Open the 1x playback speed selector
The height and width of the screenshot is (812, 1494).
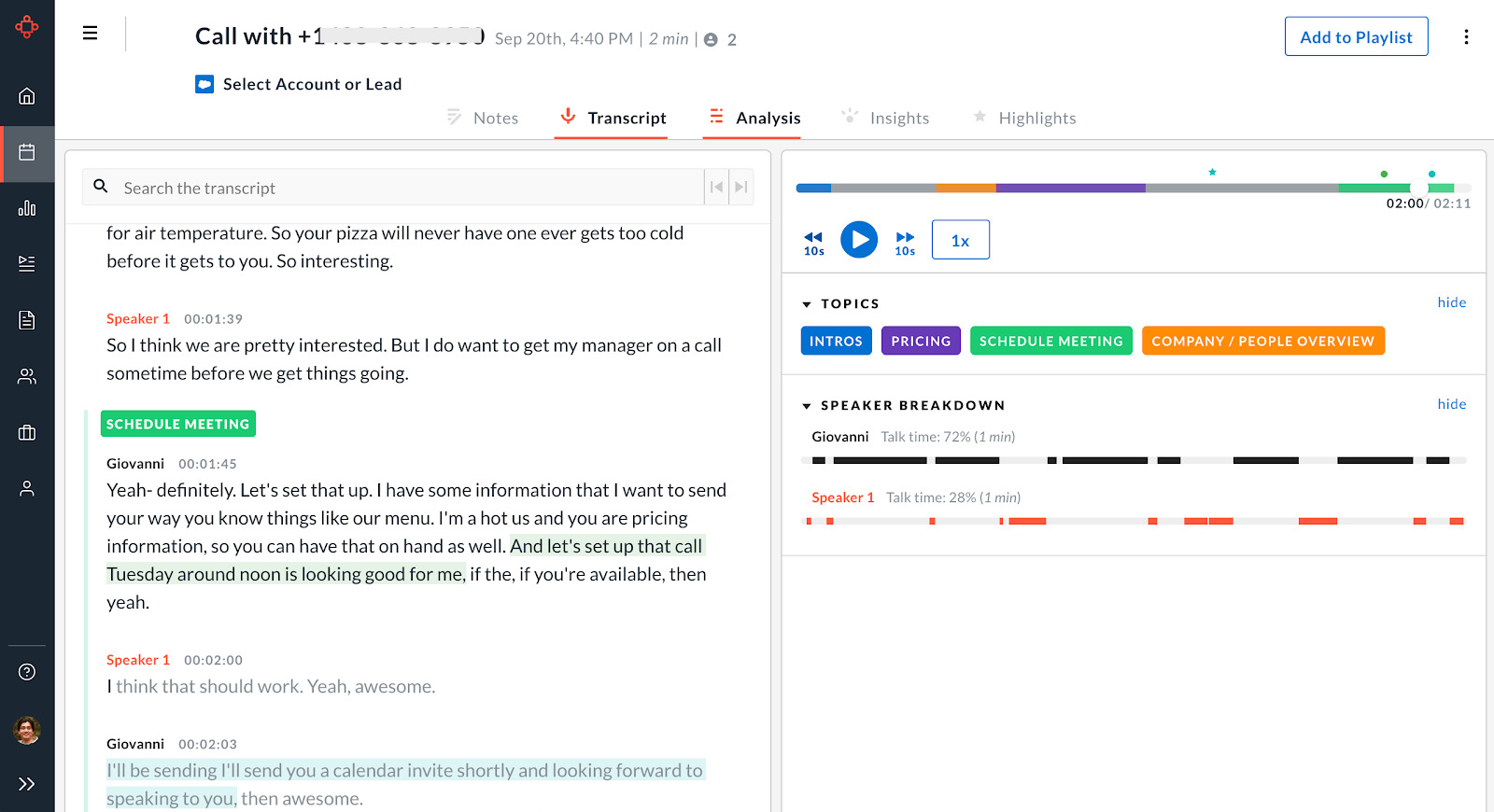click(x=960, y=240)
